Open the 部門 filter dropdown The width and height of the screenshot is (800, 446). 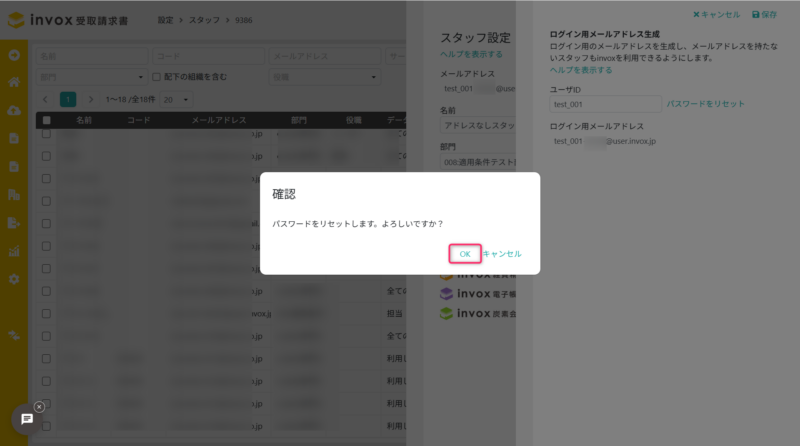coord(92,77)
